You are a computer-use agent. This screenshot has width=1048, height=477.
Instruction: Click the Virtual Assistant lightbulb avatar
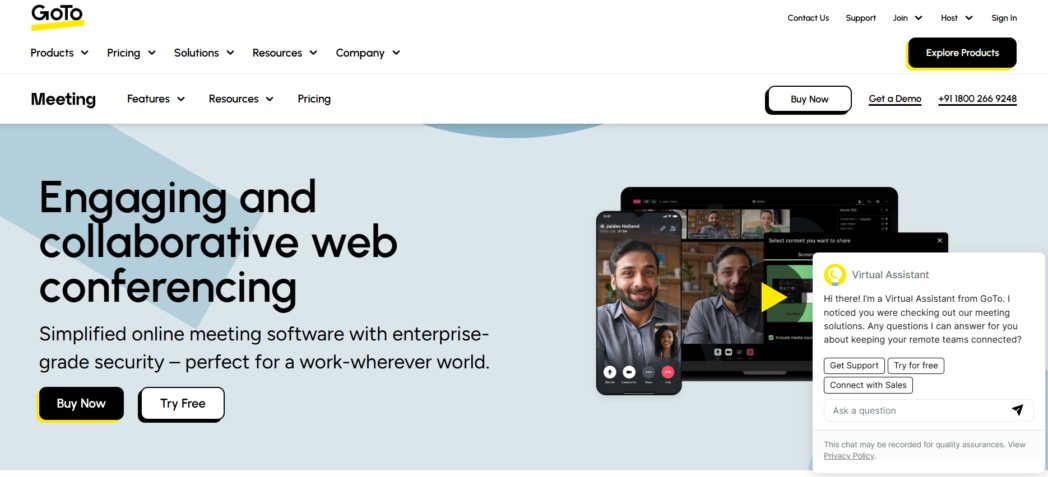[x=835, y=275]
